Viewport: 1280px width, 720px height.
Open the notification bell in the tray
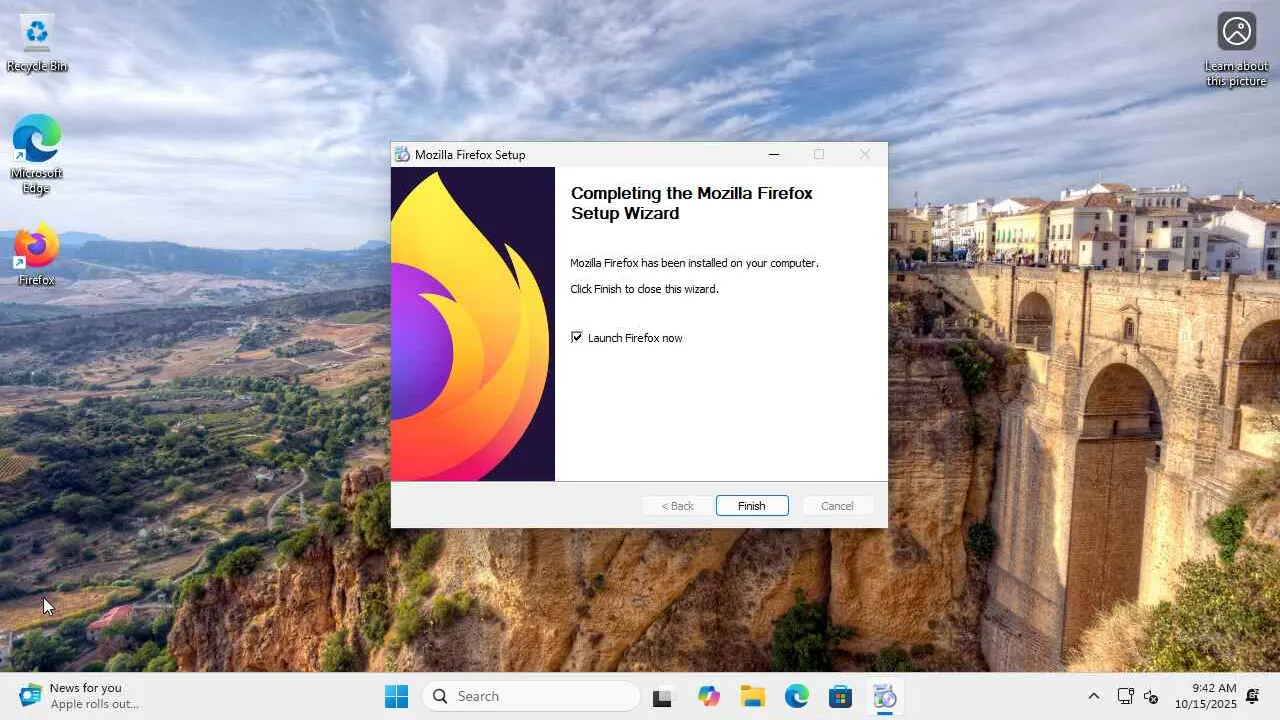[x=1252, y=696]
